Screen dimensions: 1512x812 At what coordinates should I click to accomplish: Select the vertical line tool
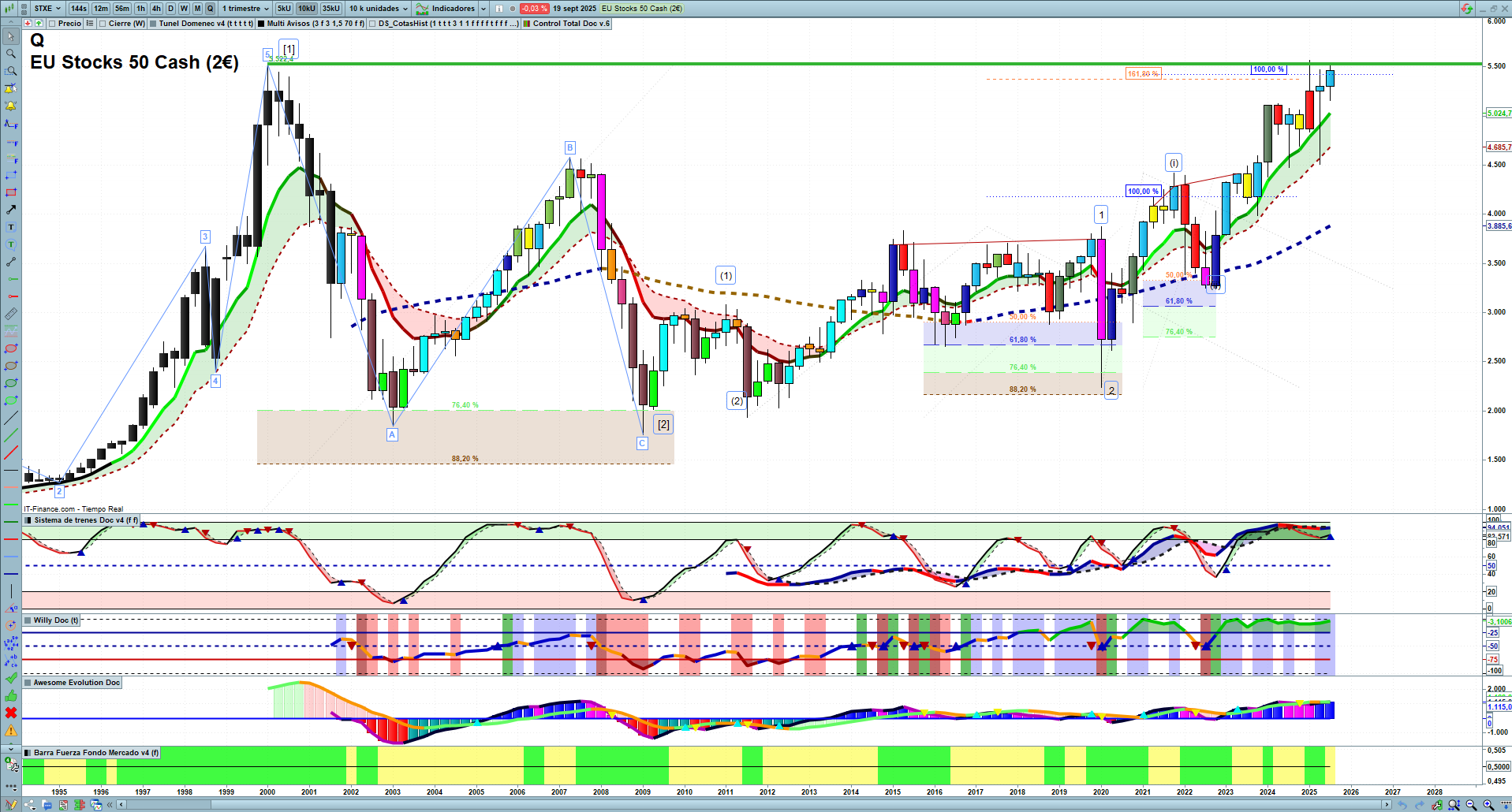click(x=11, y=591)
